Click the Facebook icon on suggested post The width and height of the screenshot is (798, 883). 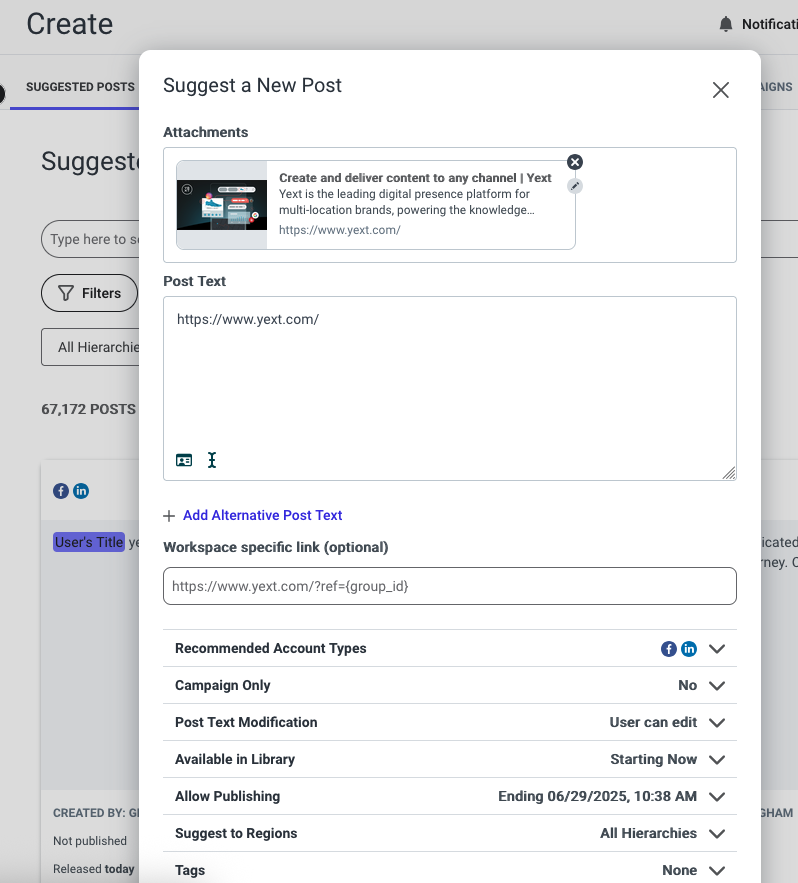61,491
